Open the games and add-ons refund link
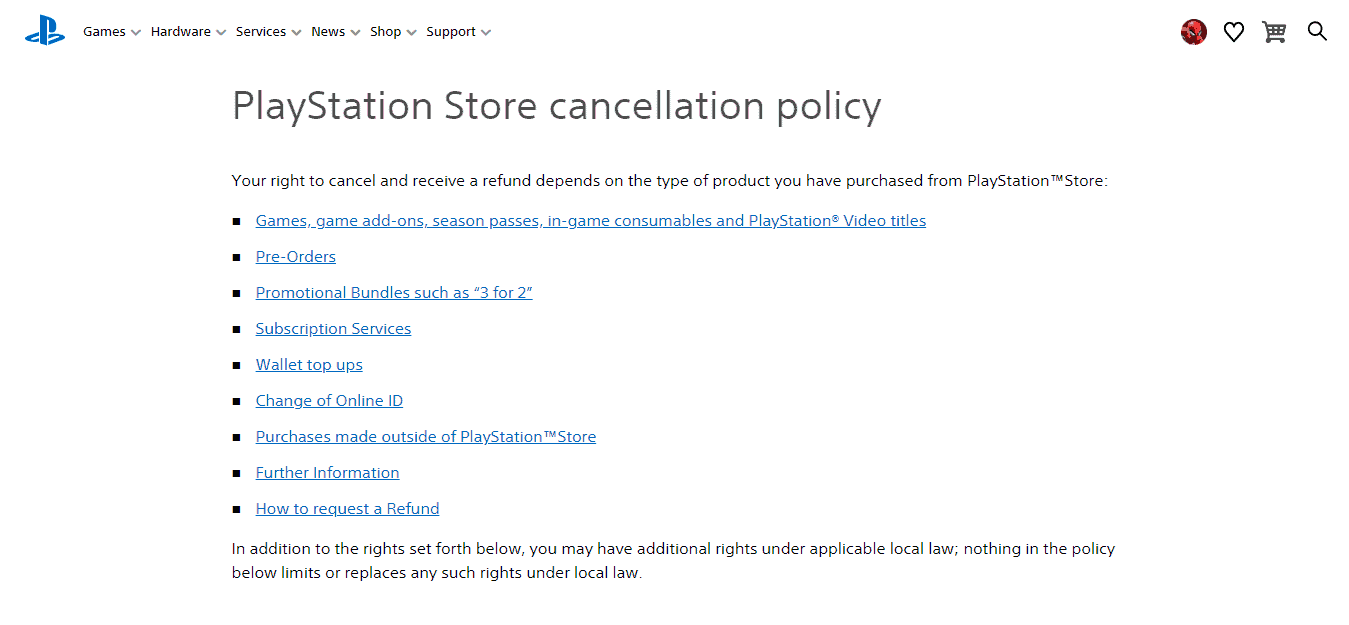The height and width of the screenshot is (625, 1349). pos(590,220)
